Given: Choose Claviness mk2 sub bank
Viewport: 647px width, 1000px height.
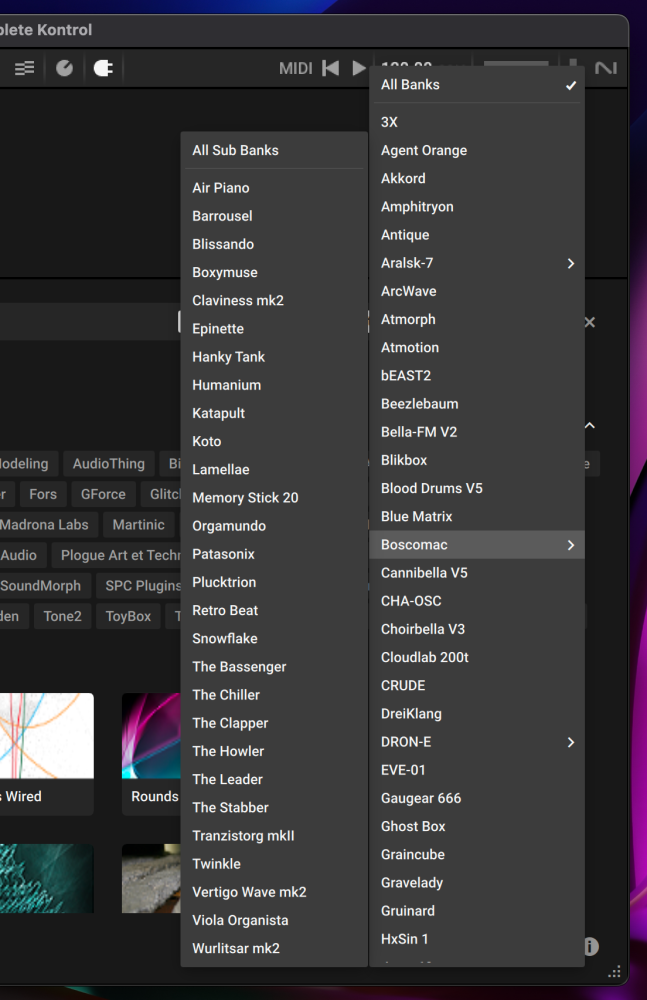Looking at the screenshot, I should [274, 300].
